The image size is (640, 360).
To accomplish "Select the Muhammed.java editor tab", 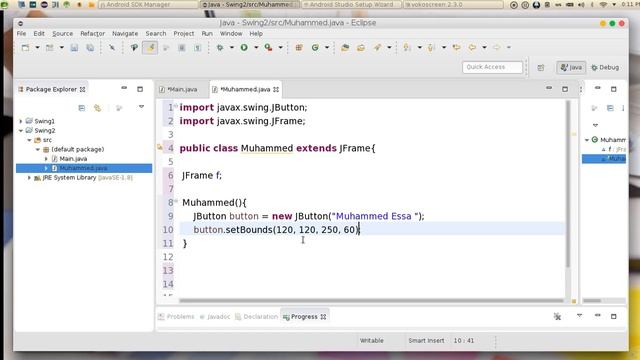I will point(245,89).
